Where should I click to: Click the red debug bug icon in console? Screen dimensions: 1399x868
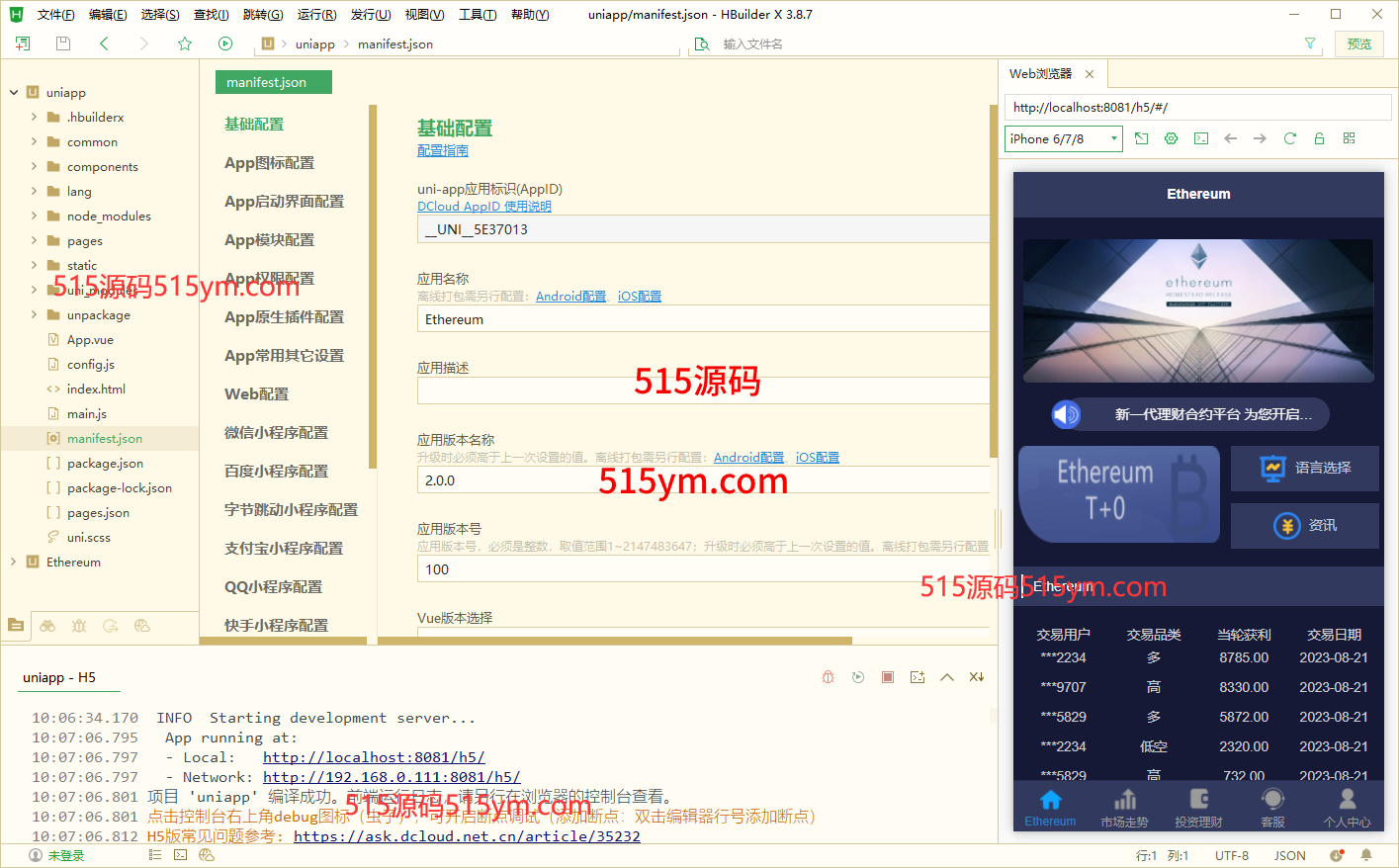click(x=829, y=677)
